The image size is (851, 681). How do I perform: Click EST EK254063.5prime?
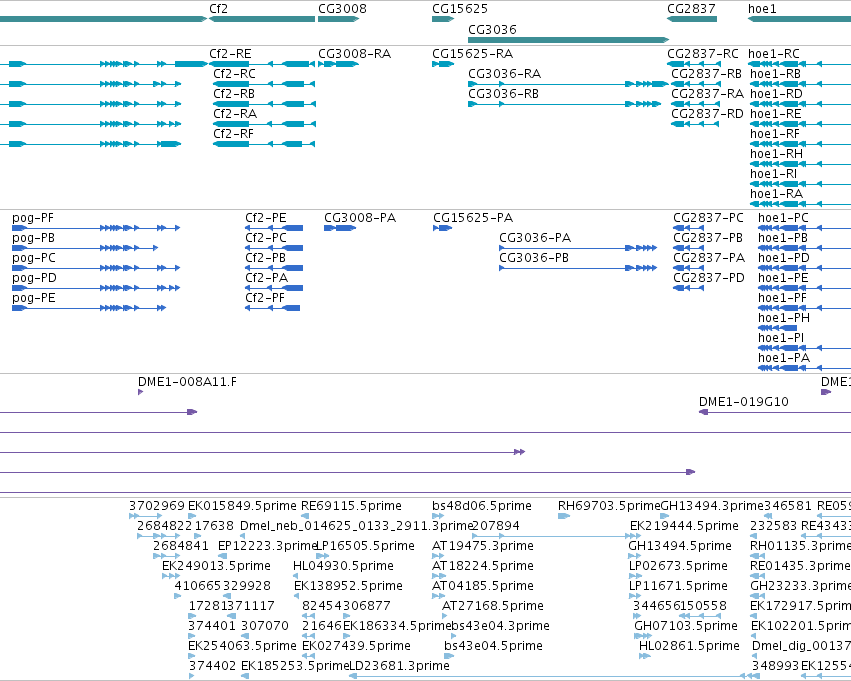coord(242,646)
